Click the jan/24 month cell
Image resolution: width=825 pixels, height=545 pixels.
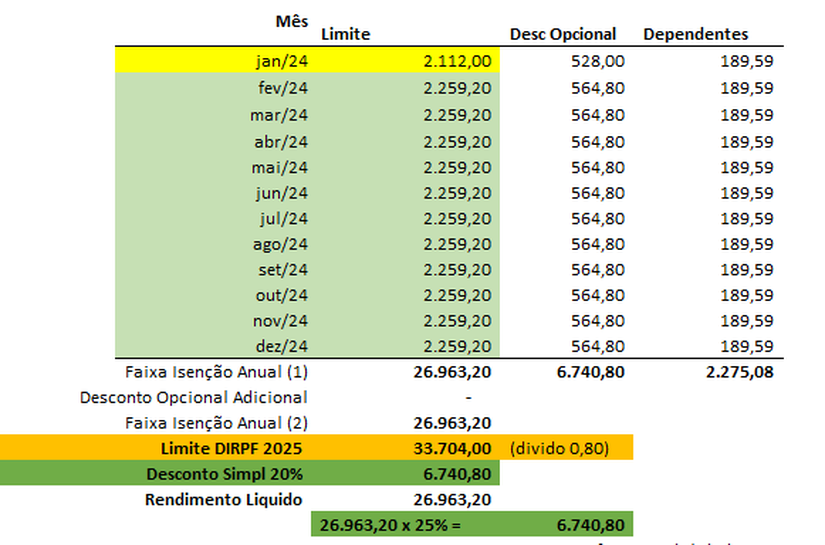point(281,61)
